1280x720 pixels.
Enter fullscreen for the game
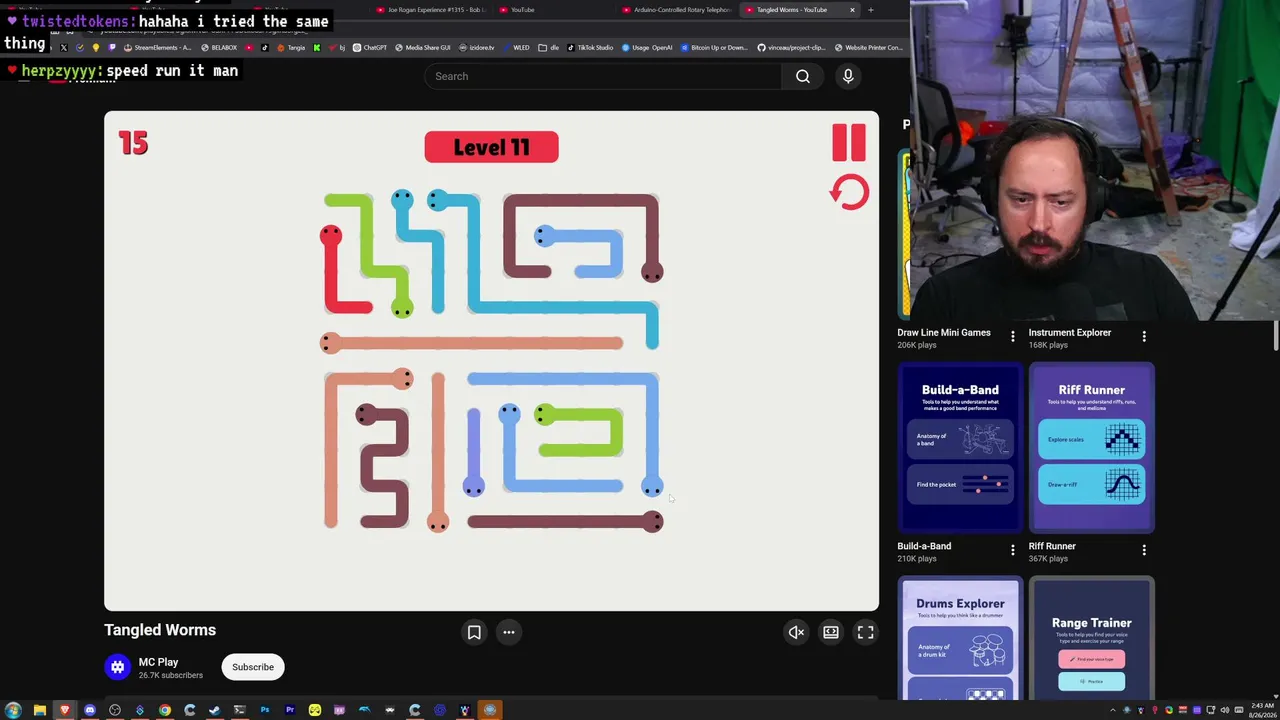pos(866,632)
